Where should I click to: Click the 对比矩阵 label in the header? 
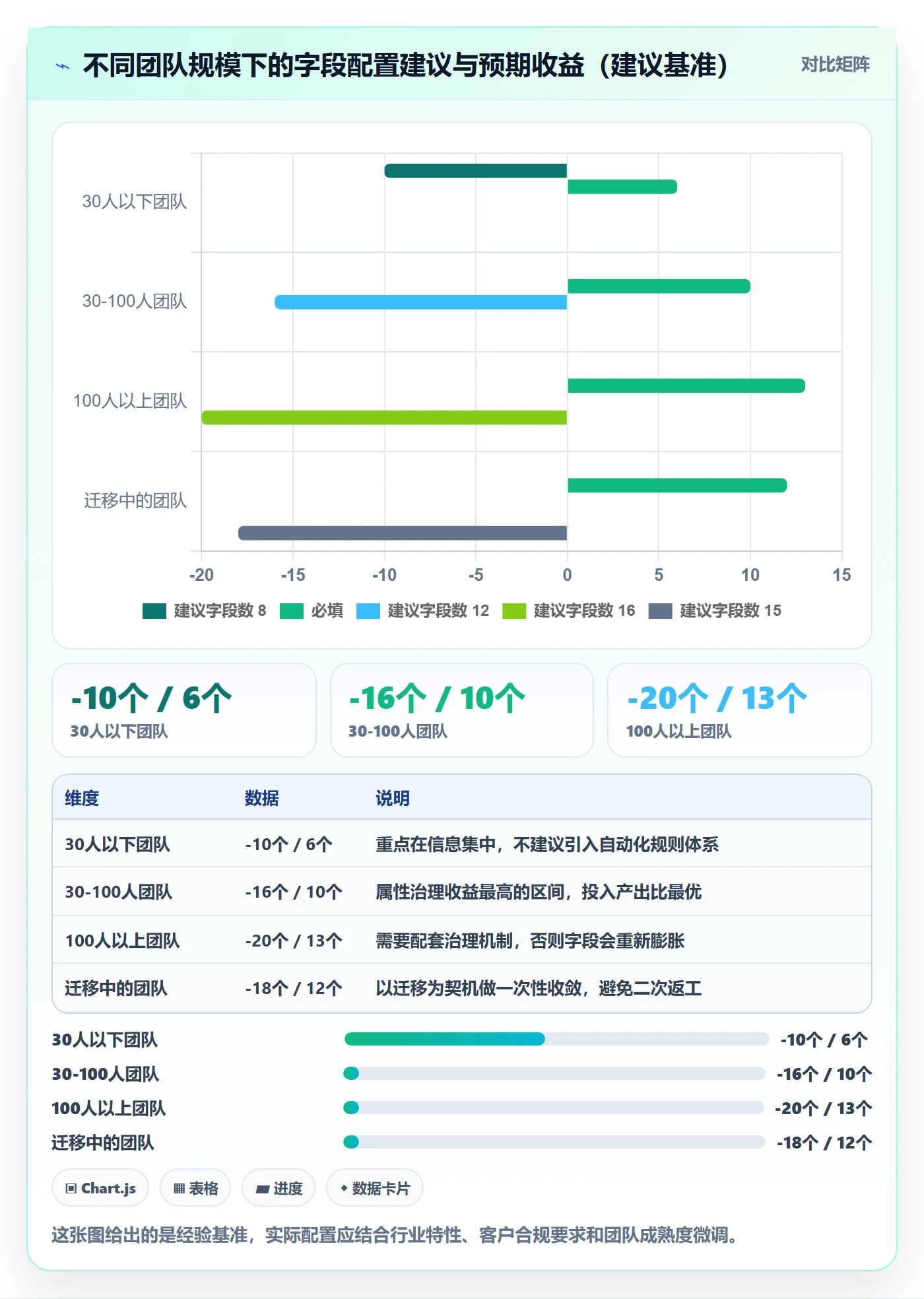coord(835,65)
